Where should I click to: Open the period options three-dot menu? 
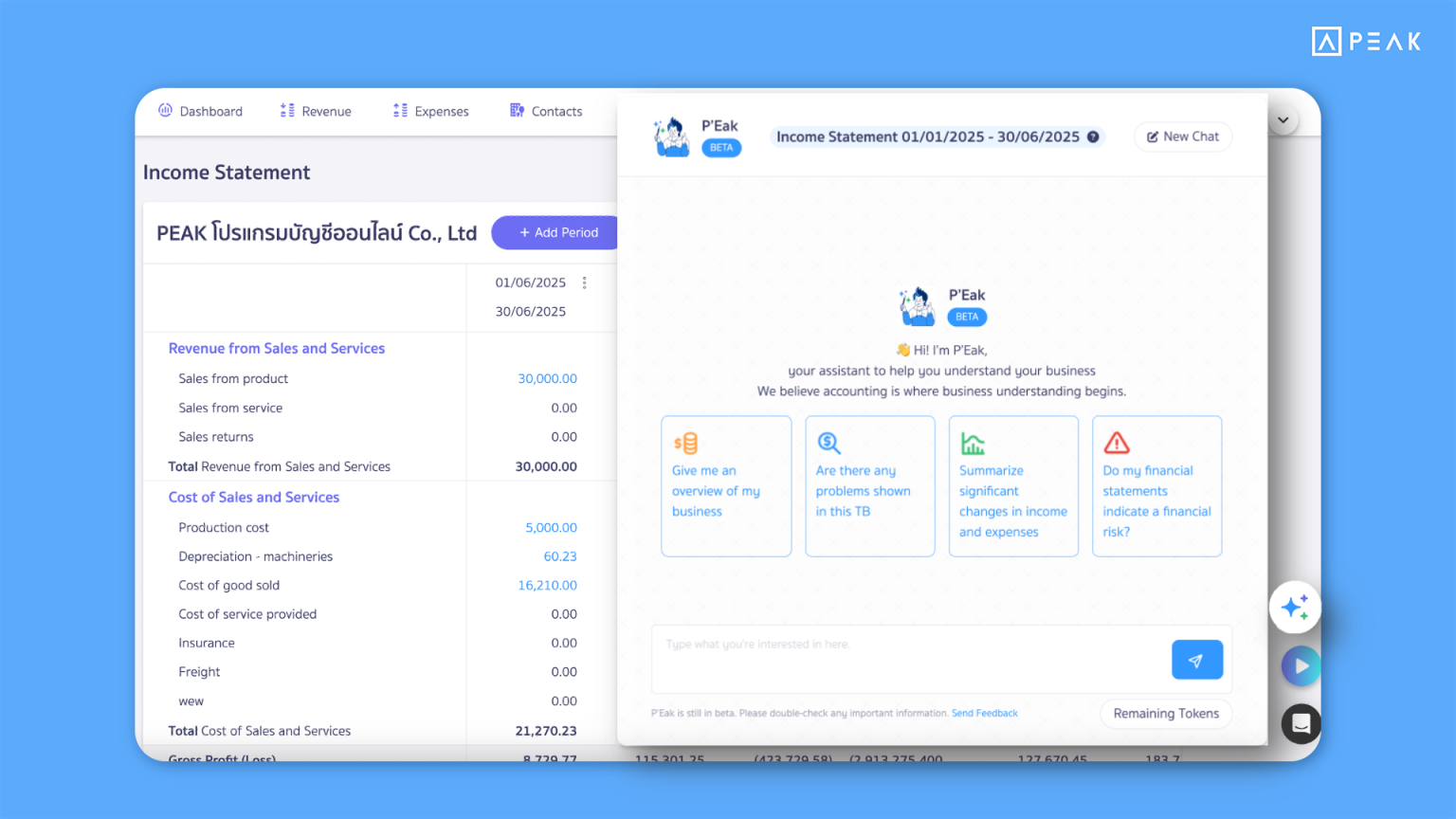tap(585, 282)
